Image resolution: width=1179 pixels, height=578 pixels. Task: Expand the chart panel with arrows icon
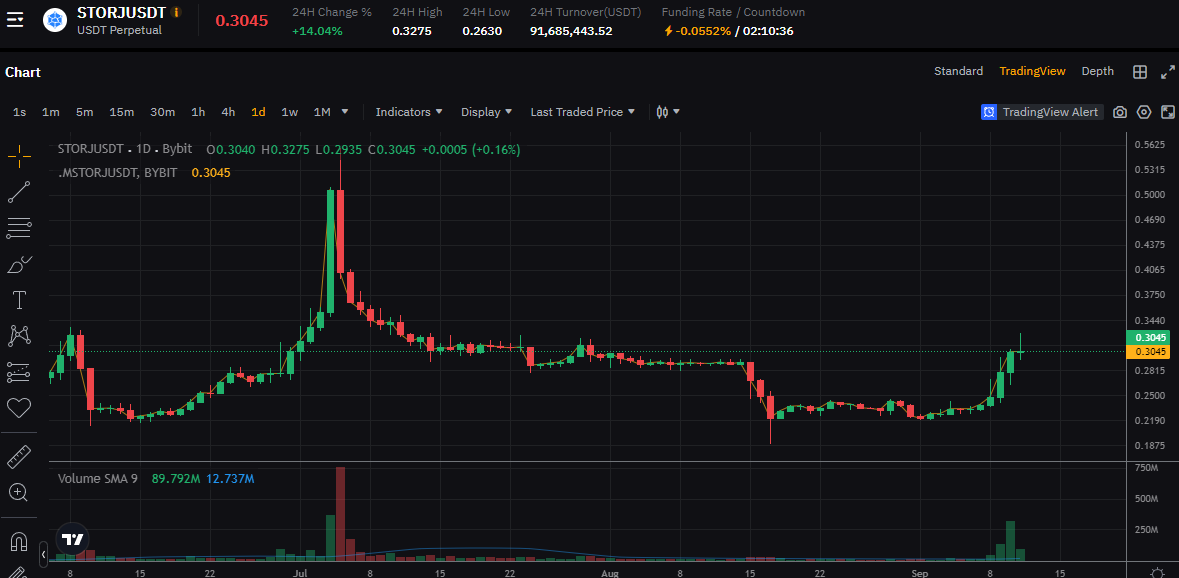tap(1168, 71)
